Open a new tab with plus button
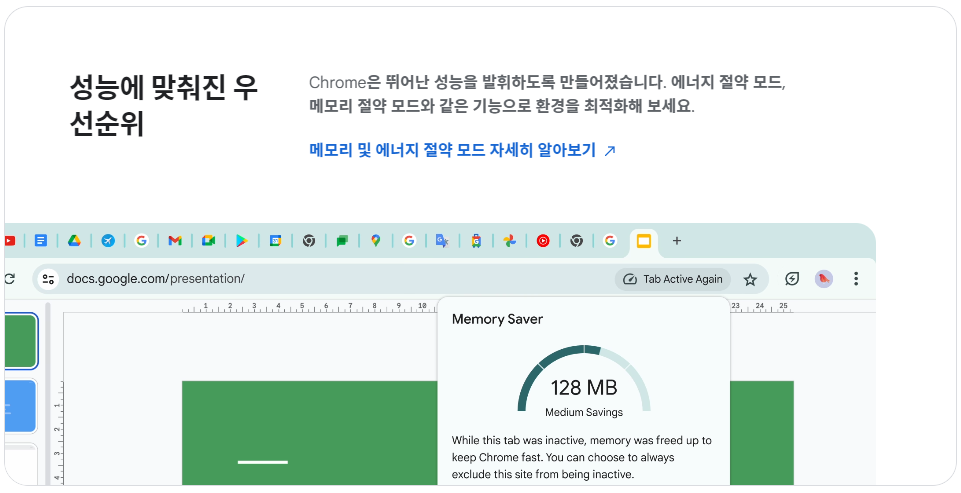The height and width of the screenshot is (493, 961). click(677, 241)
